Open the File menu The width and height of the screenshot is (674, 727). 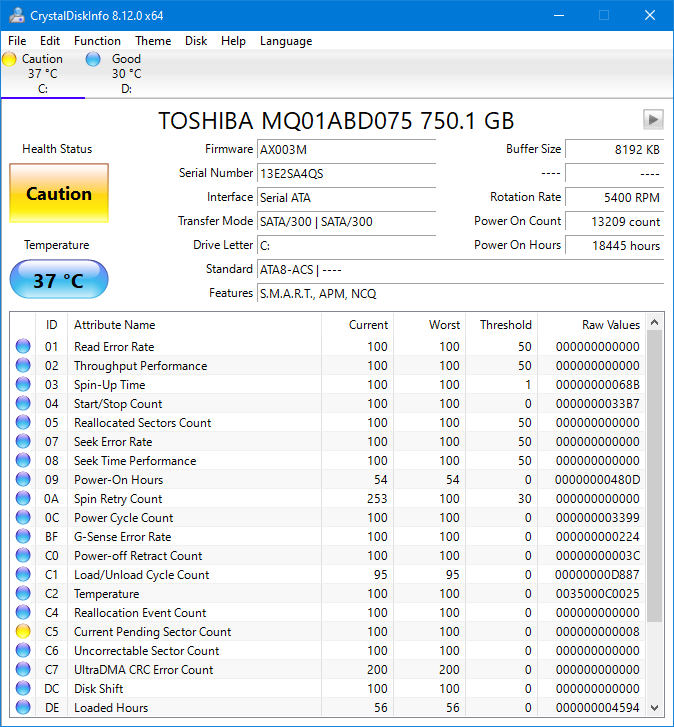[x=17, y=41]
